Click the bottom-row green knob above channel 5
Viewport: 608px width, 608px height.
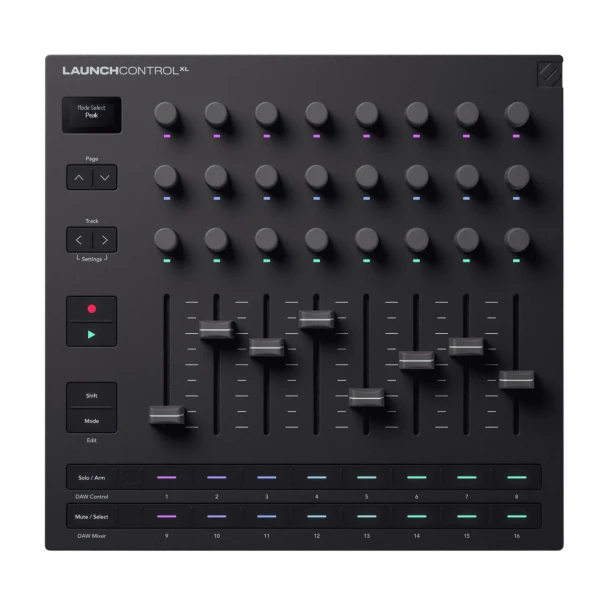click(x=366, y=240)
